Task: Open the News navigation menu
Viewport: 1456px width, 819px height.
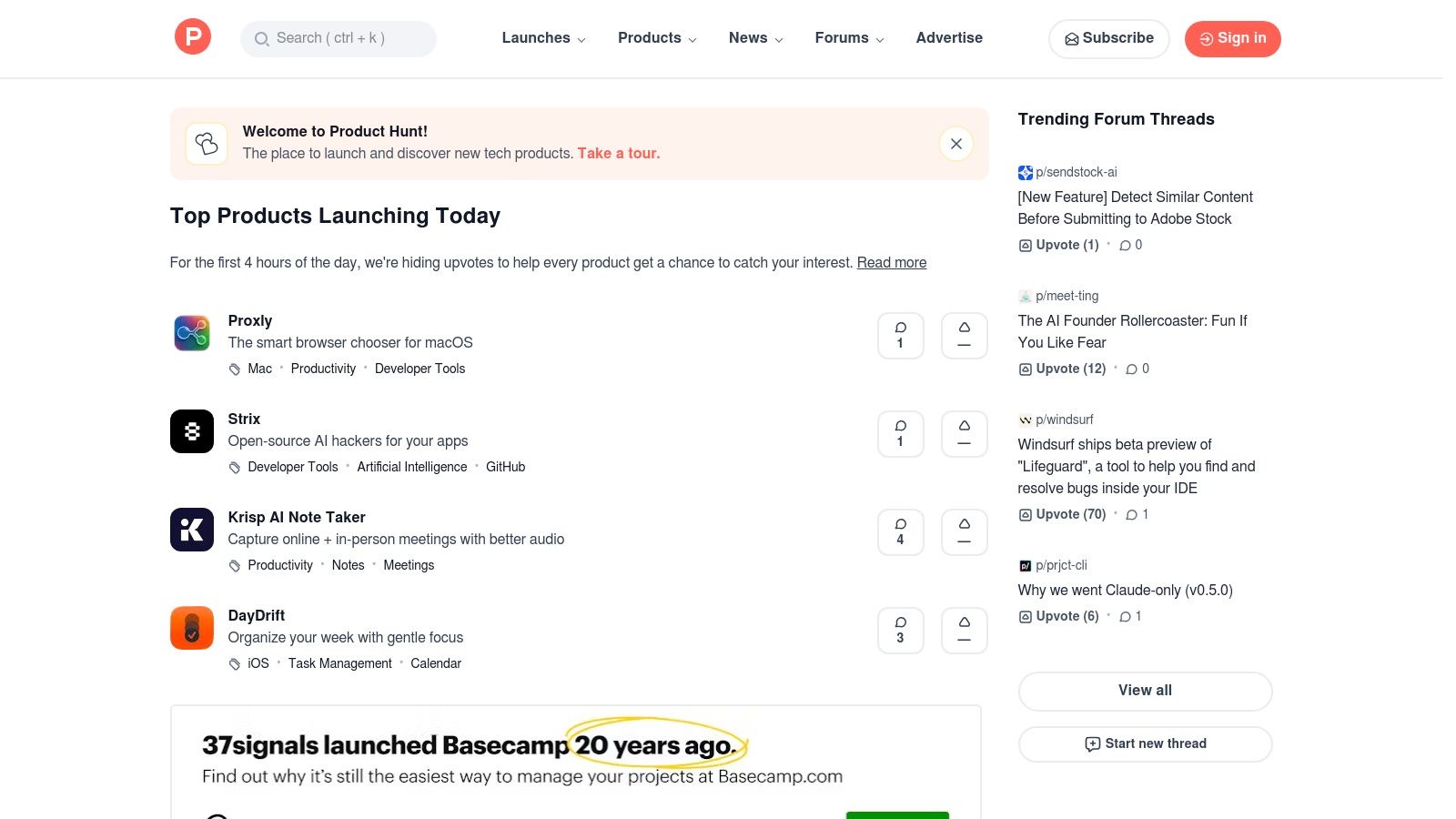Action: (x=755, y=38)
